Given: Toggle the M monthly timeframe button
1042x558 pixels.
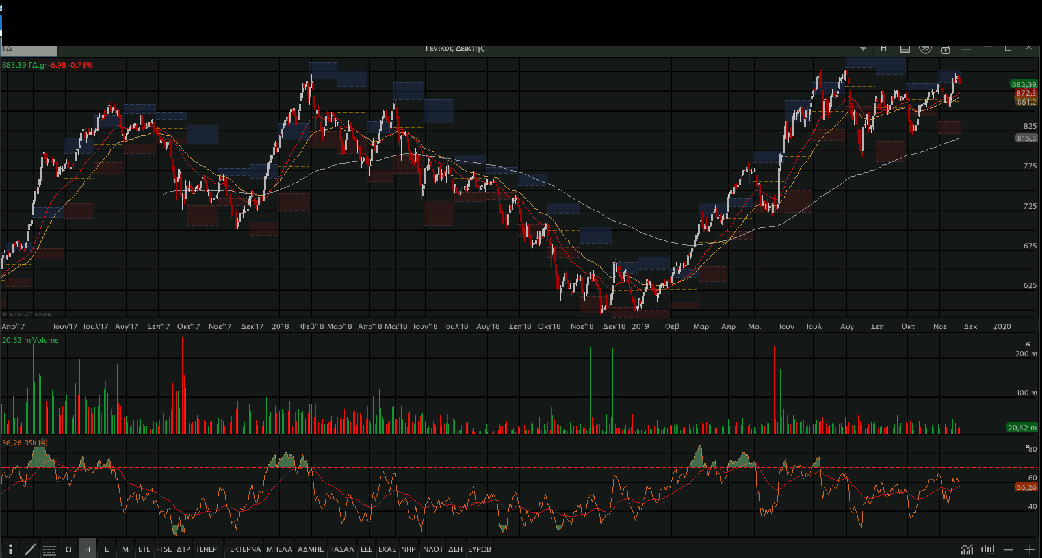Looking at the screenshot, I should pyautogui.click(x=125, y=549).
